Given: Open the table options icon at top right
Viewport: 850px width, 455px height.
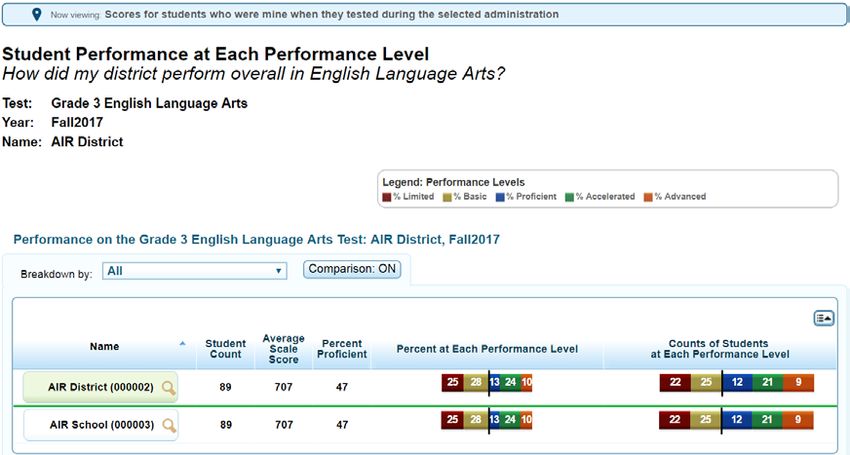Looking at the screenshot, I should pyautogui.click(x=823, y=318).
